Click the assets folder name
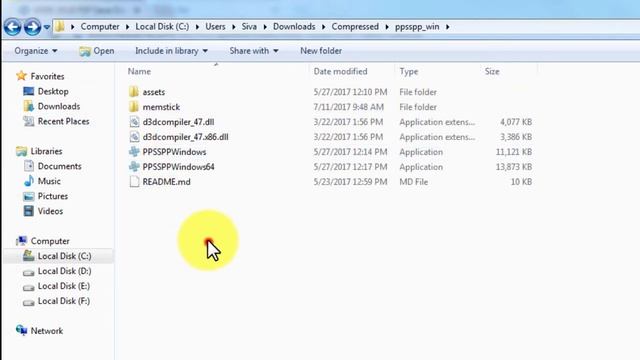Viewport: 640px width, 360px height. [153, 92]
